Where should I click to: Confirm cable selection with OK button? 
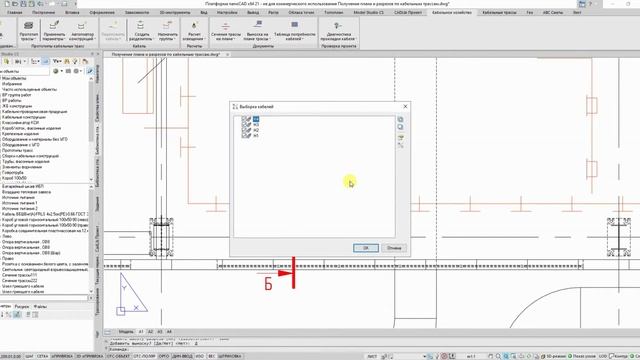pyautogui.click(x=366, y=248)
